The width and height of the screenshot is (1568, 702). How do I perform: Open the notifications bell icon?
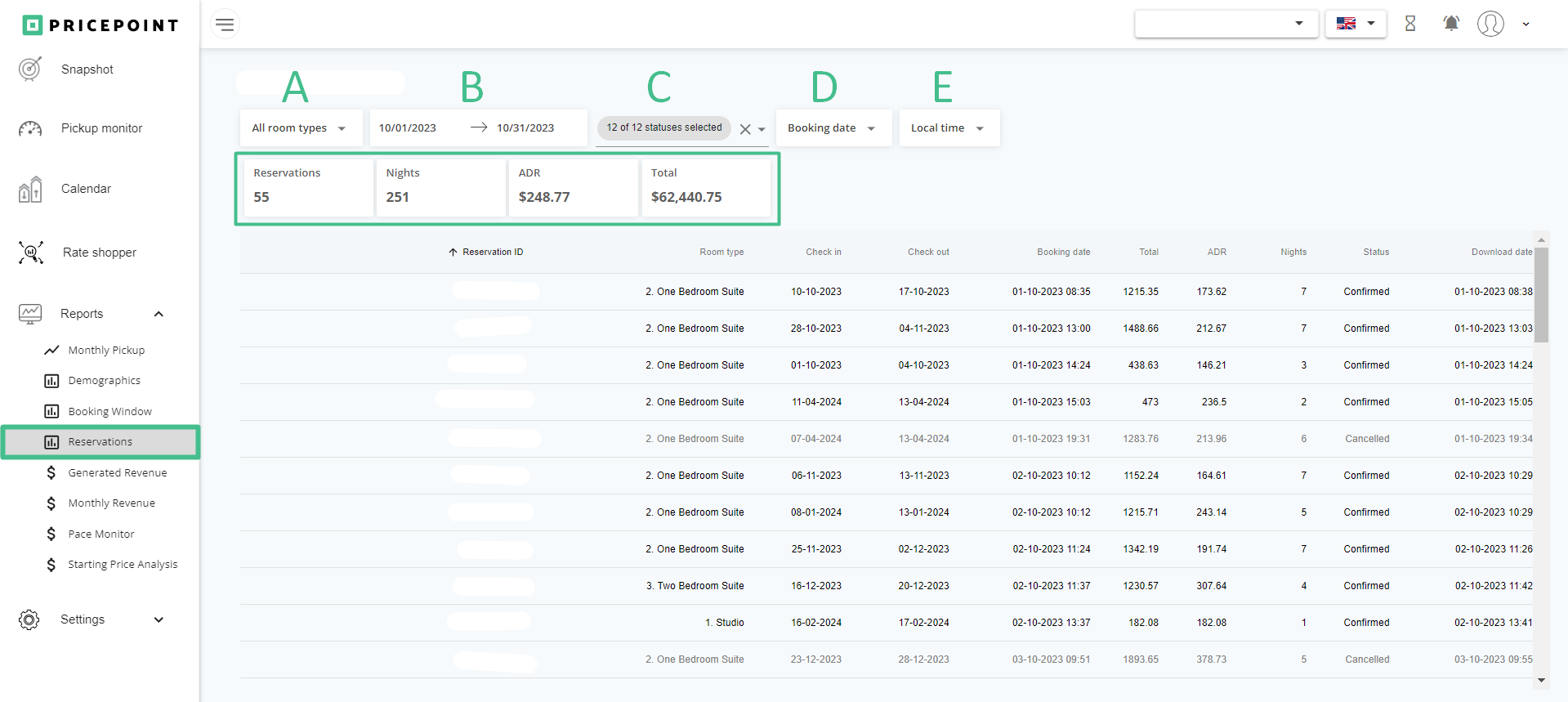click(1451, 24)
